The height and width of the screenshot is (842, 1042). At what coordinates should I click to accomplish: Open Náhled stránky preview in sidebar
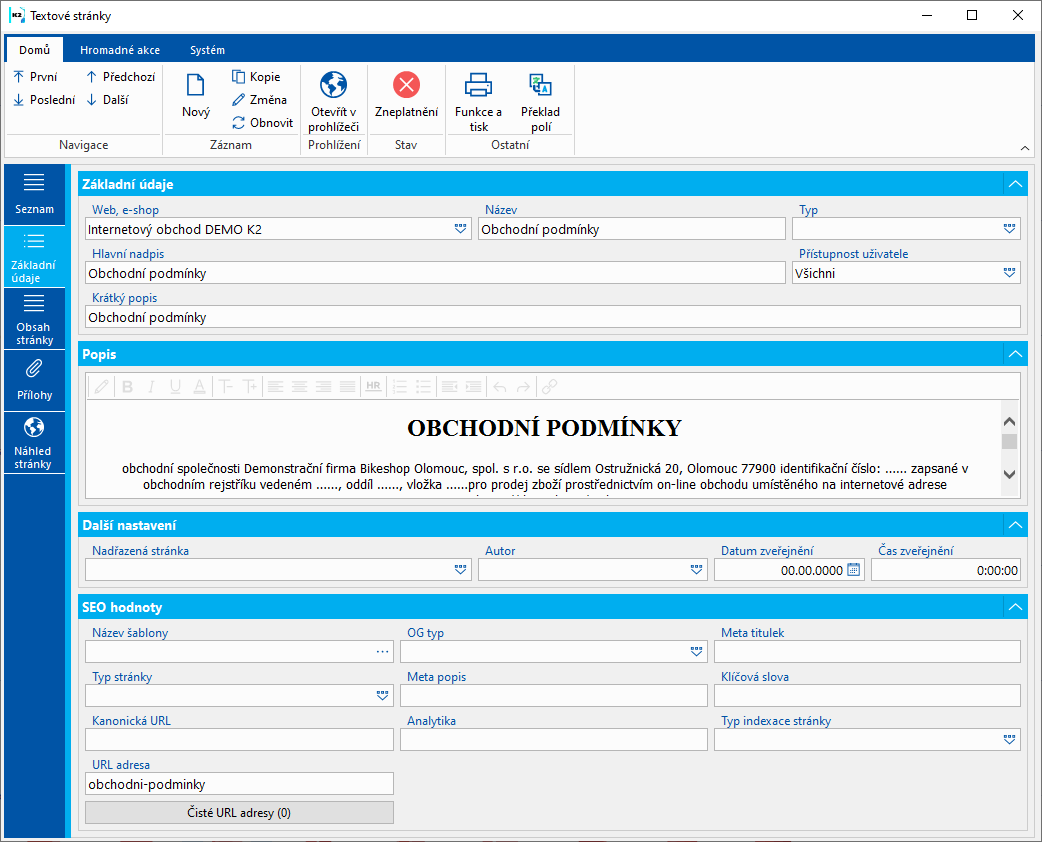(34, 443)
